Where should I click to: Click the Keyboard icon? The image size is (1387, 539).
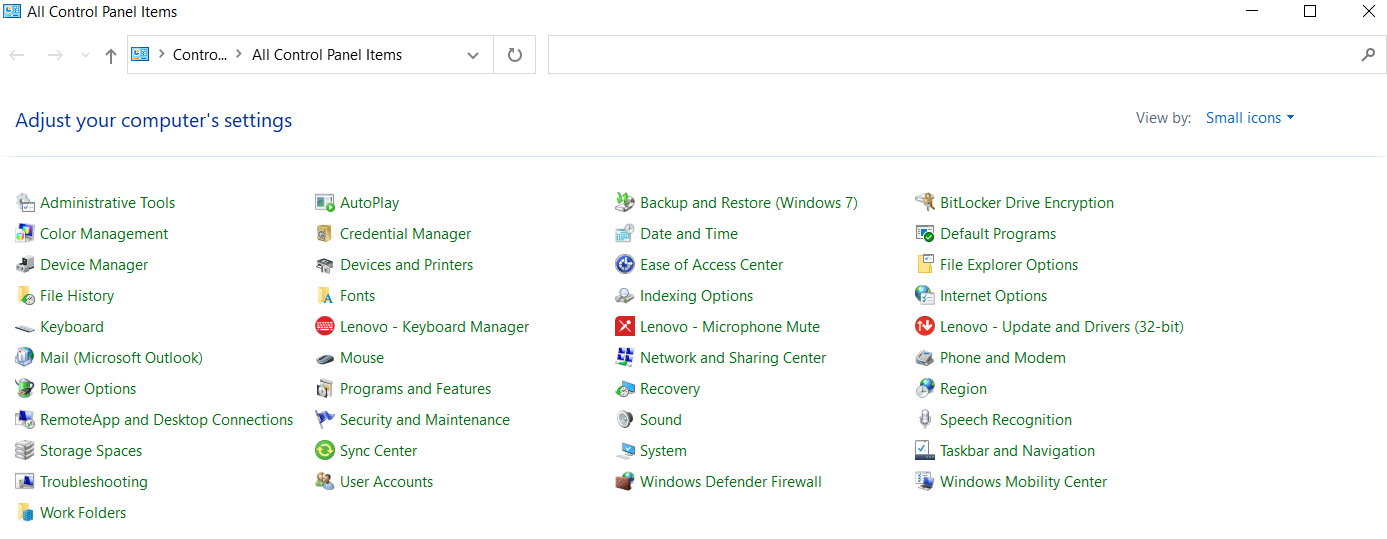pos(25,327)
